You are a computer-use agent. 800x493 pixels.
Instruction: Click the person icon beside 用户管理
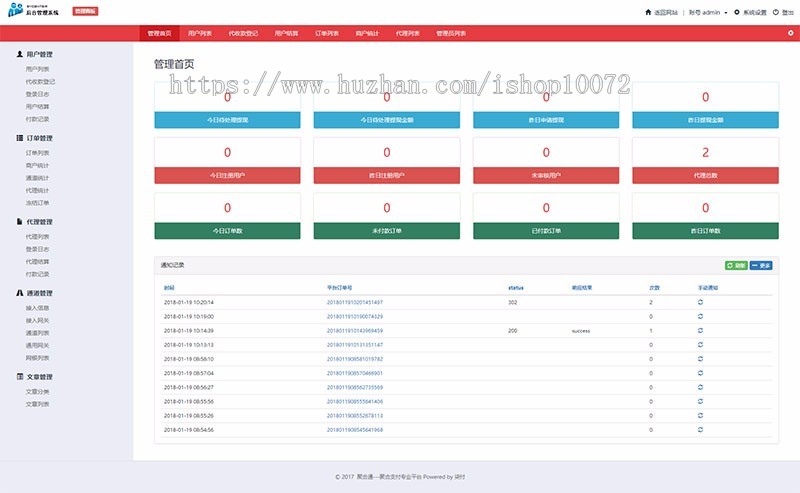(19, 54)
